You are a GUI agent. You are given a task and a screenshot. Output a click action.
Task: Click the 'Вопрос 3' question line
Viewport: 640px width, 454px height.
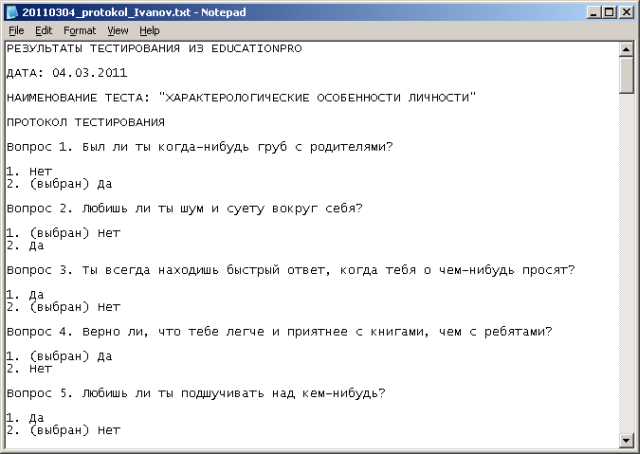[290, 270]
